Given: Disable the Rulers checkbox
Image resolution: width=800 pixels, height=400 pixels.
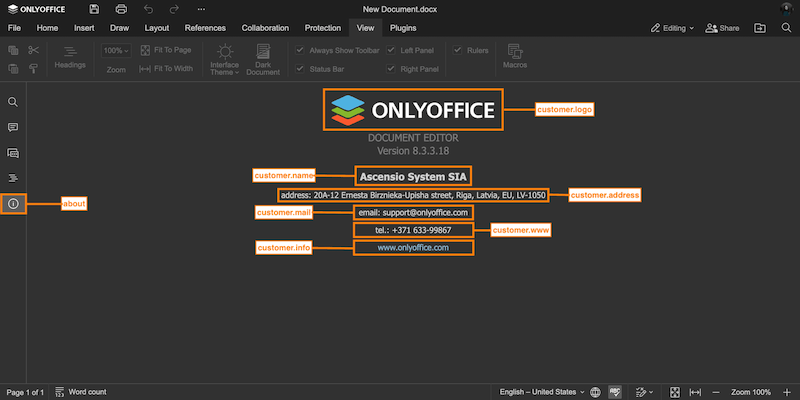Looking at the screenshot, I should coord(458,49).
